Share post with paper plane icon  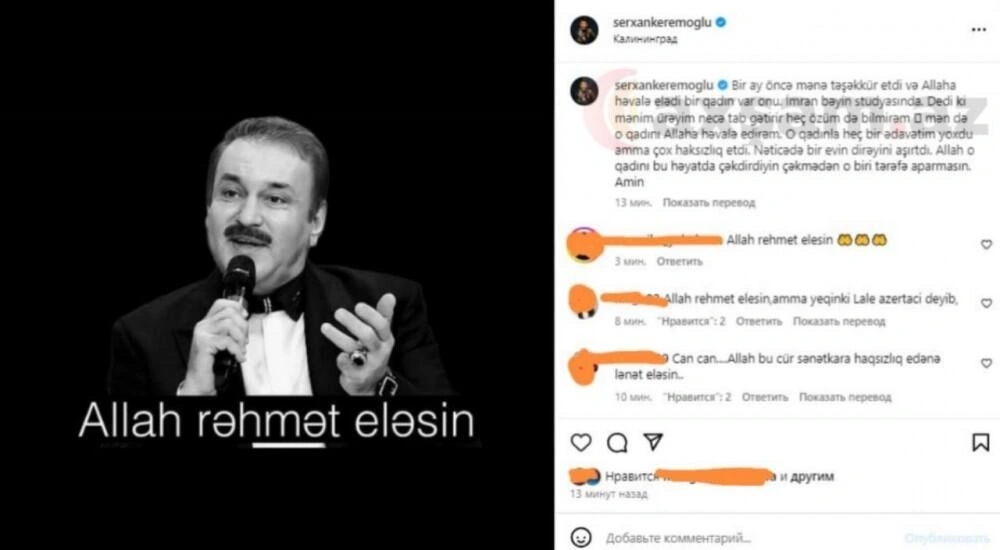click(653, 442)
